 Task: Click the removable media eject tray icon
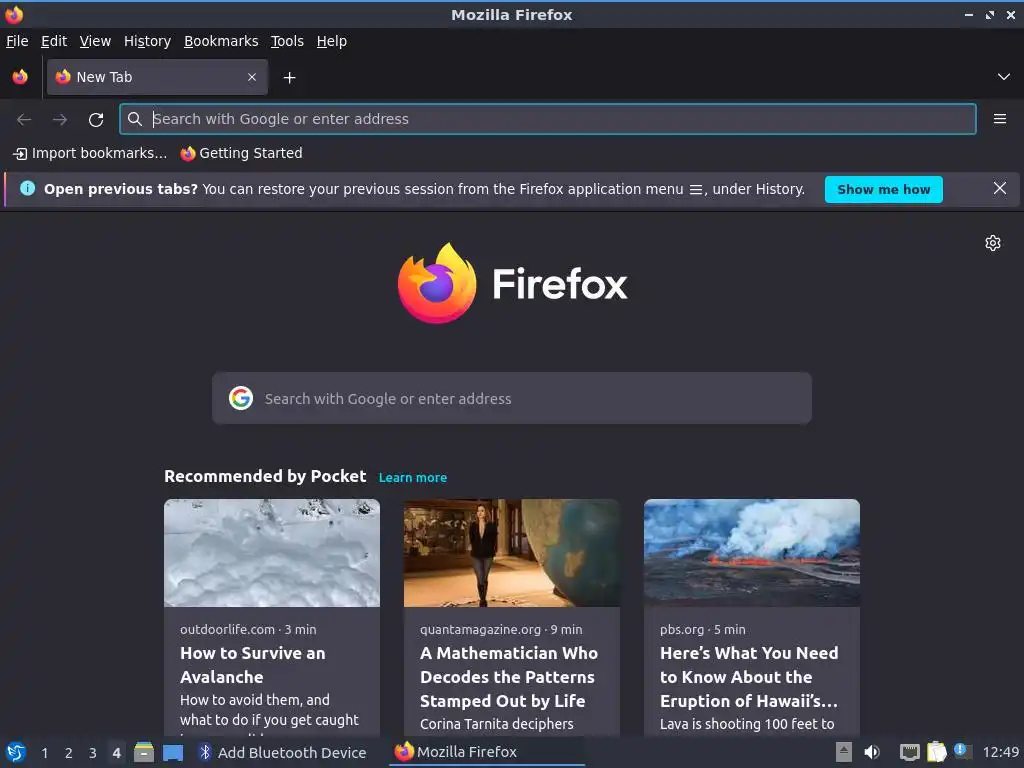844,752
